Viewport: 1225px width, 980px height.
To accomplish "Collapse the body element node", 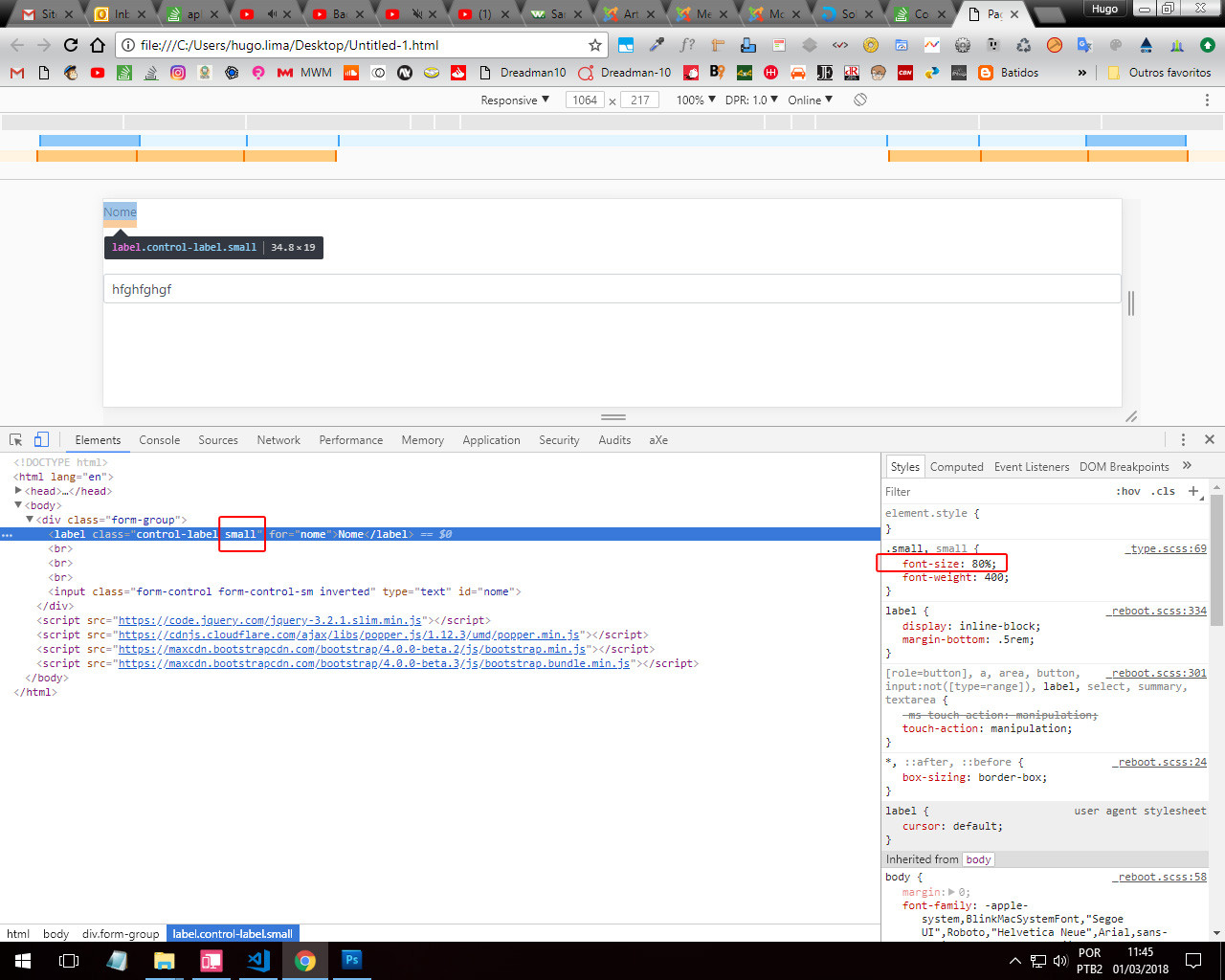I will coord(18,505).
